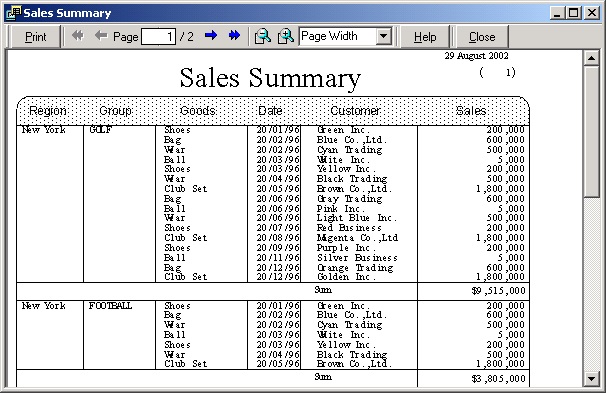Screen dimensions: 606x393
Task: Click the 20/09/96 date entry
Action: [x=278, y=248]
